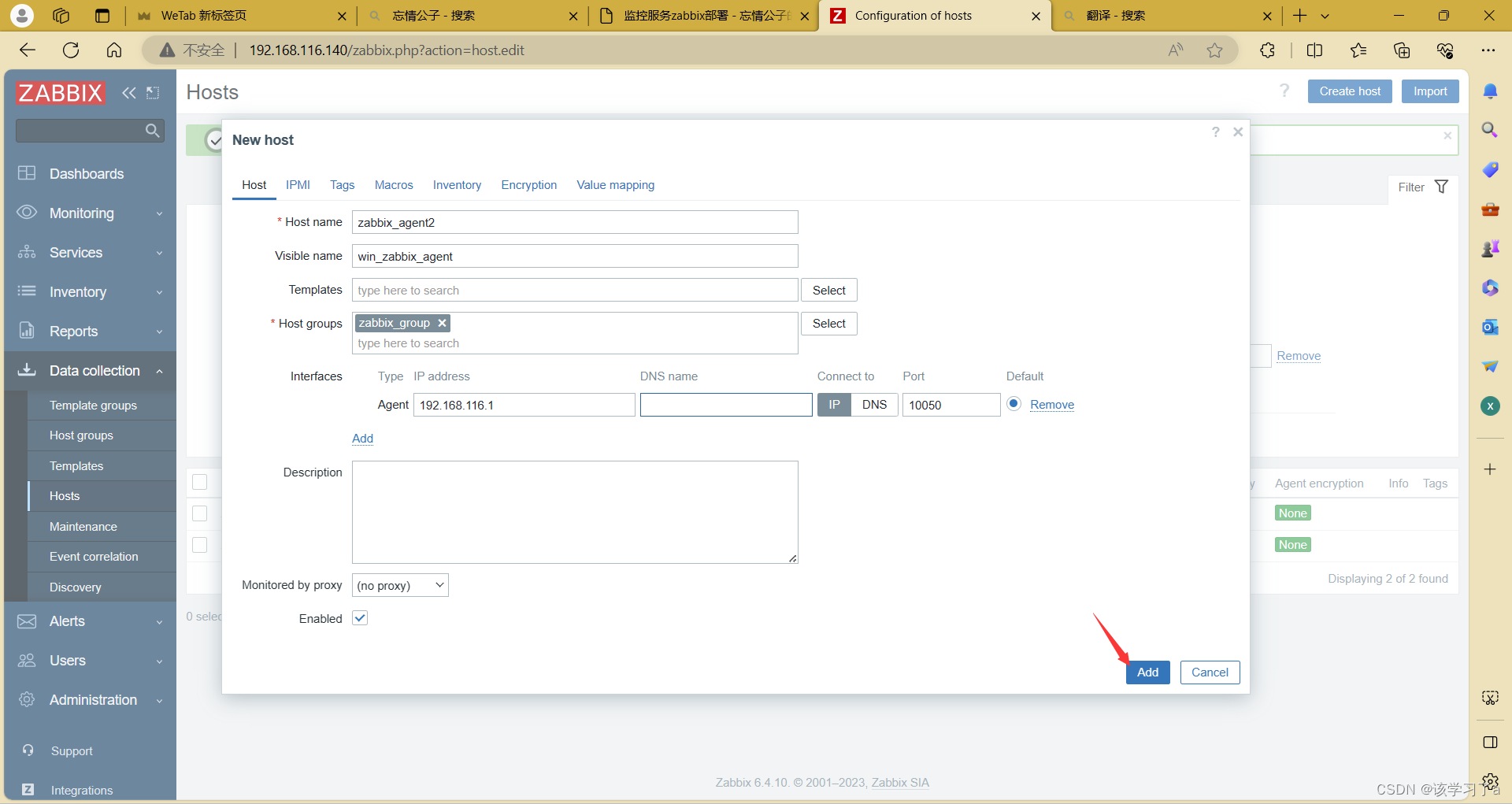Image resolution: width=1512 pixels, height=804 pixels.
Task: Click Edge sidebar add plus icon
Action: point(1490,469)
